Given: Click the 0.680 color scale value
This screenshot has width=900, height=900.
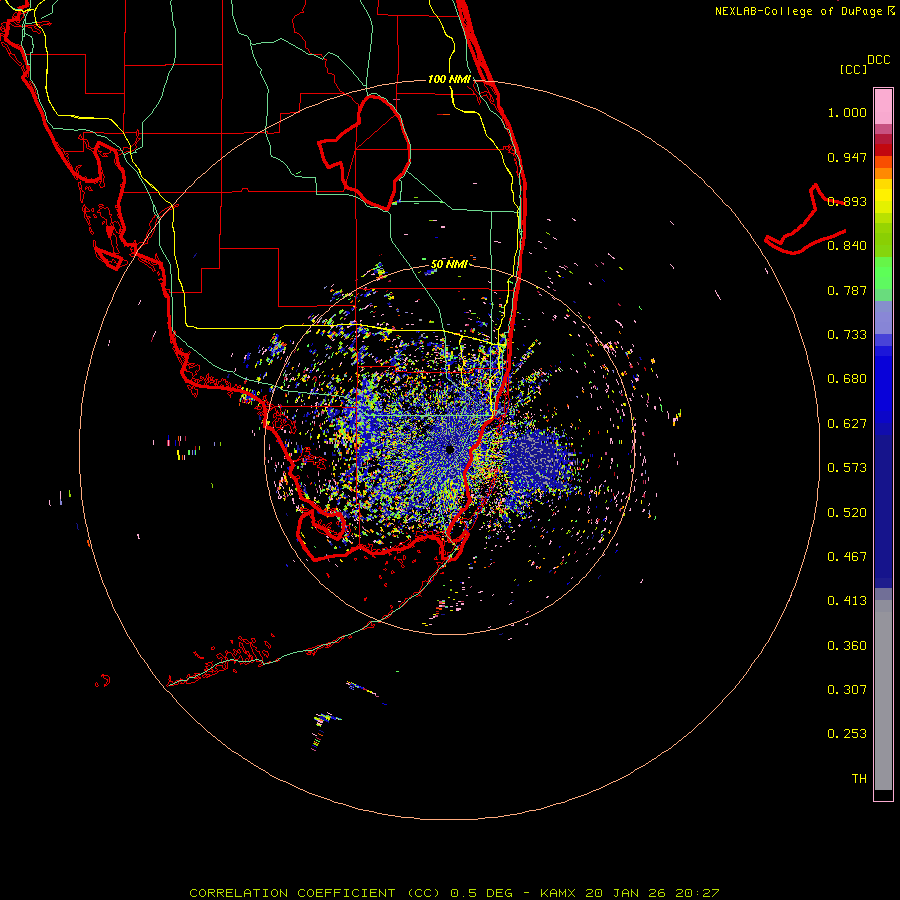Looking at the screenshot, I should [847, 379].
